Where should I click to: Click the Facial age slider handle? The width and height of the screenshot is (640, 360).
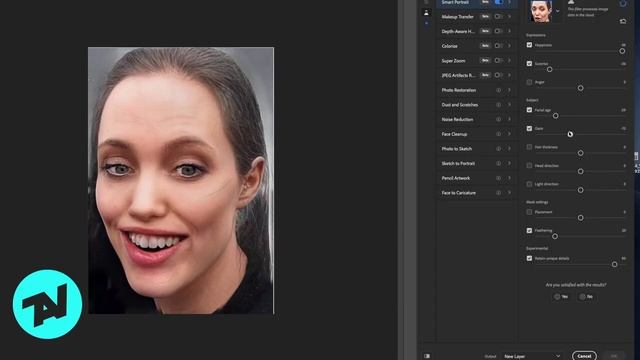pos(556,116)
